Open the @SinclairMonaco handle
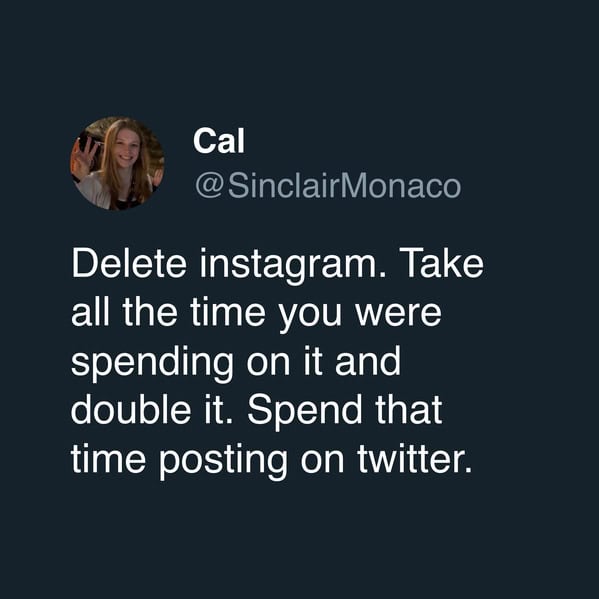This screenshot has width=599, height=599. (x=328, y=186)
